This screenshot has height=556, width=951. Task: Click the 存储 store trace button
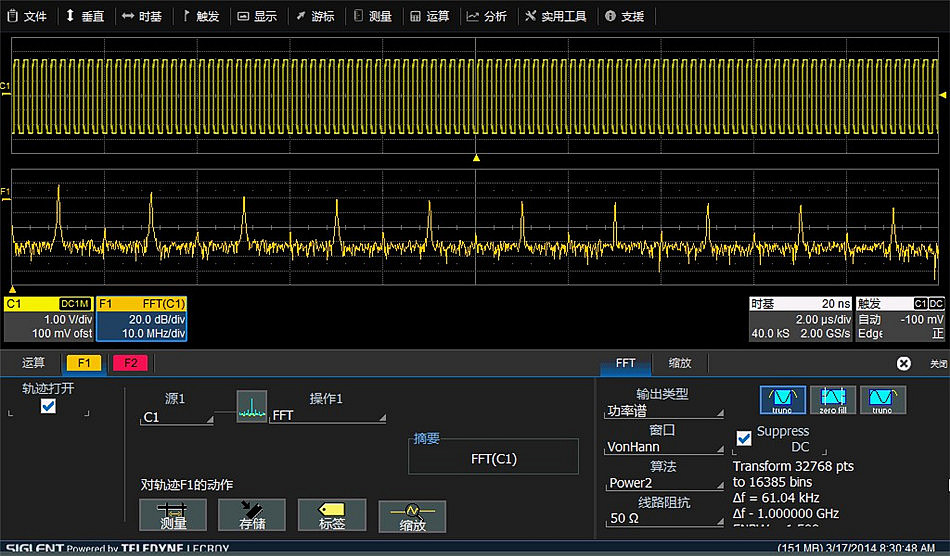tap(251, 515)
